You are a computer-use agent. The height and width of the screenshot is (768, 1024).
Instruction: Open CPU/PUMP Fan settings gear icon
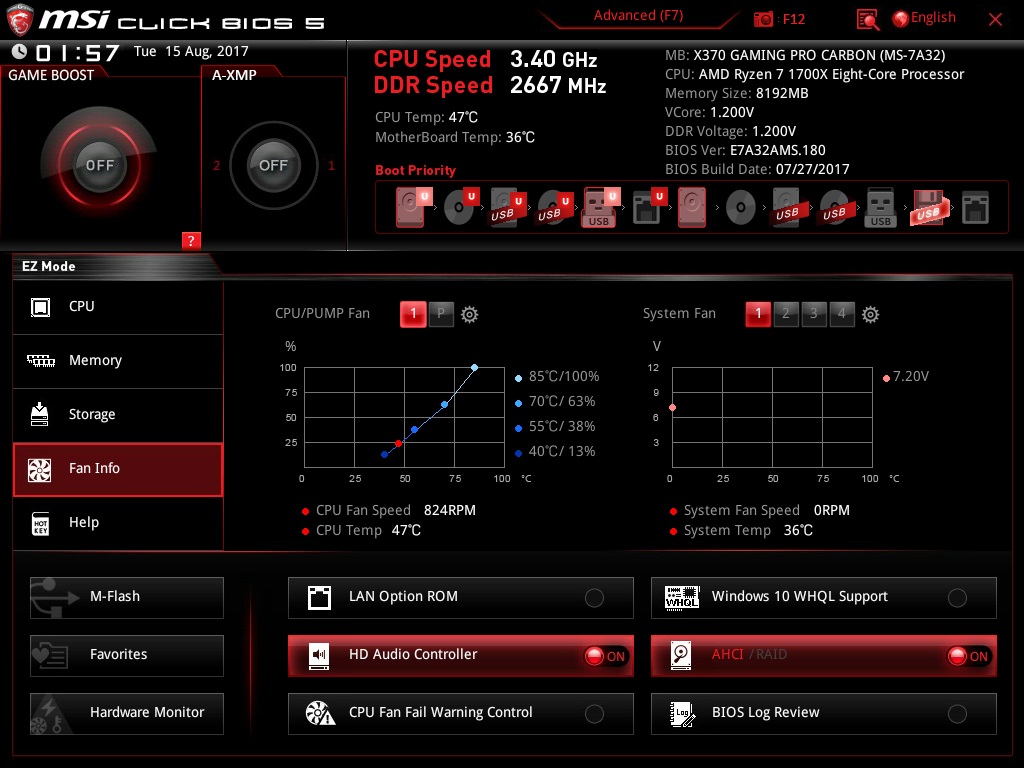(x=468, y=313)
